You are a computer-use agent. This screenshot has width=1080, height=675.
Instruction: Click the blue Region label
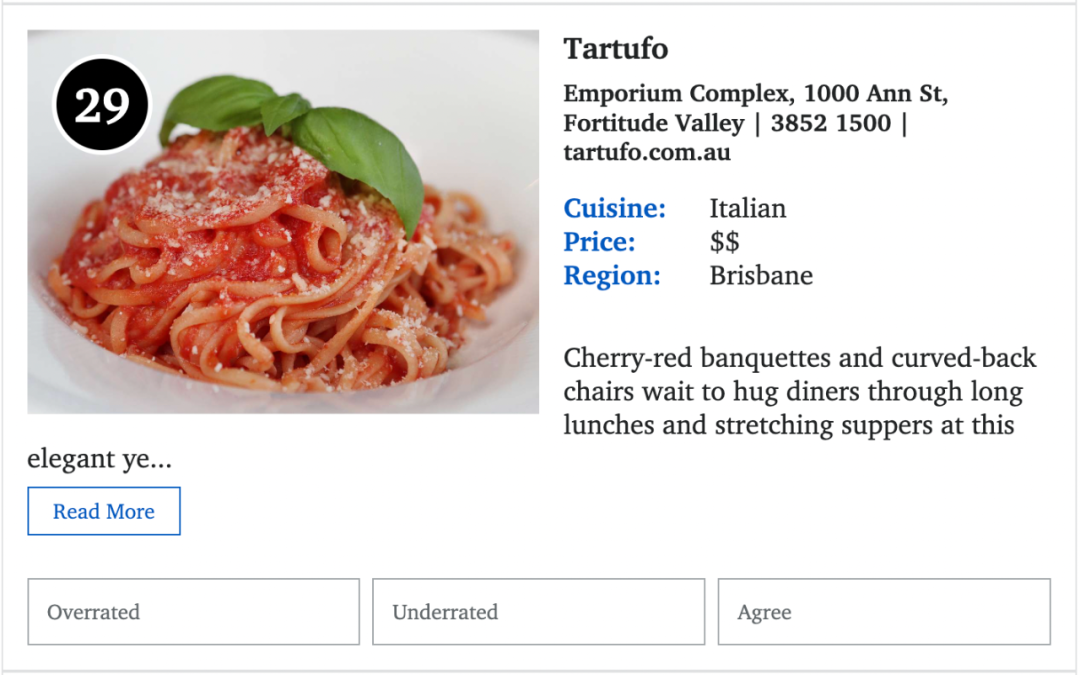pyautogui.click(x=612, y=276)
